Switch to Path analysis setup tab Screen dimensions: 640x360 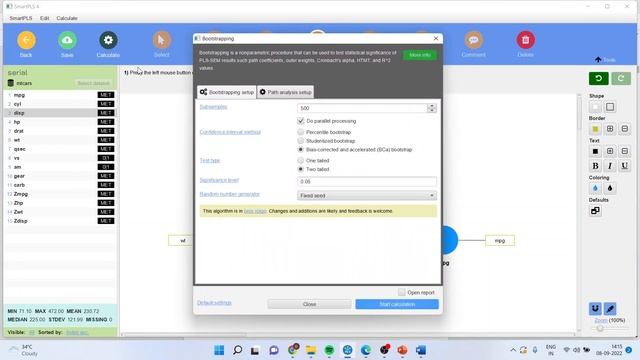pos(286,92)
